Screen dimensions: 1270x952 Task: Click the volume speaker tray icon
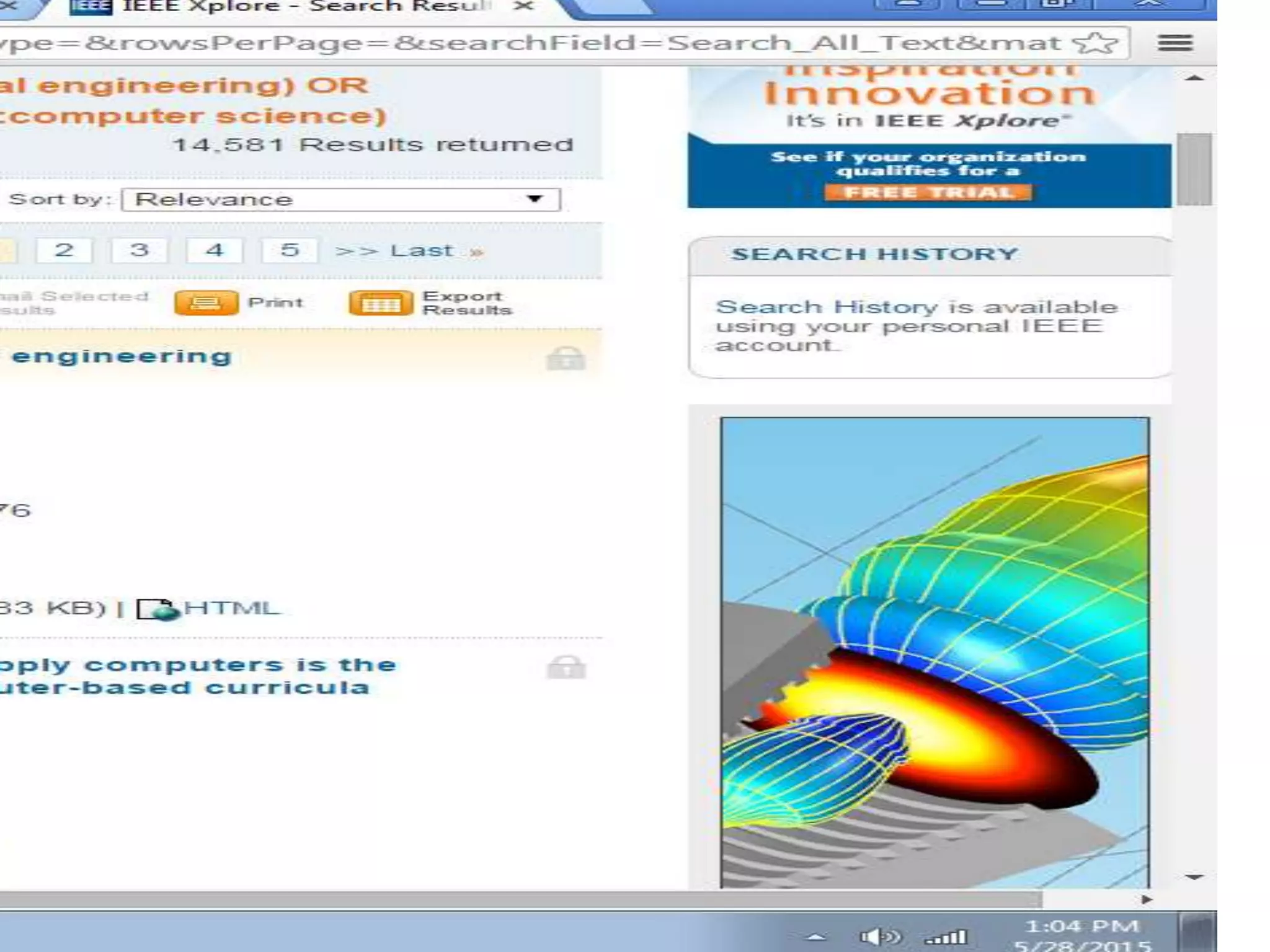pos(879,936)
